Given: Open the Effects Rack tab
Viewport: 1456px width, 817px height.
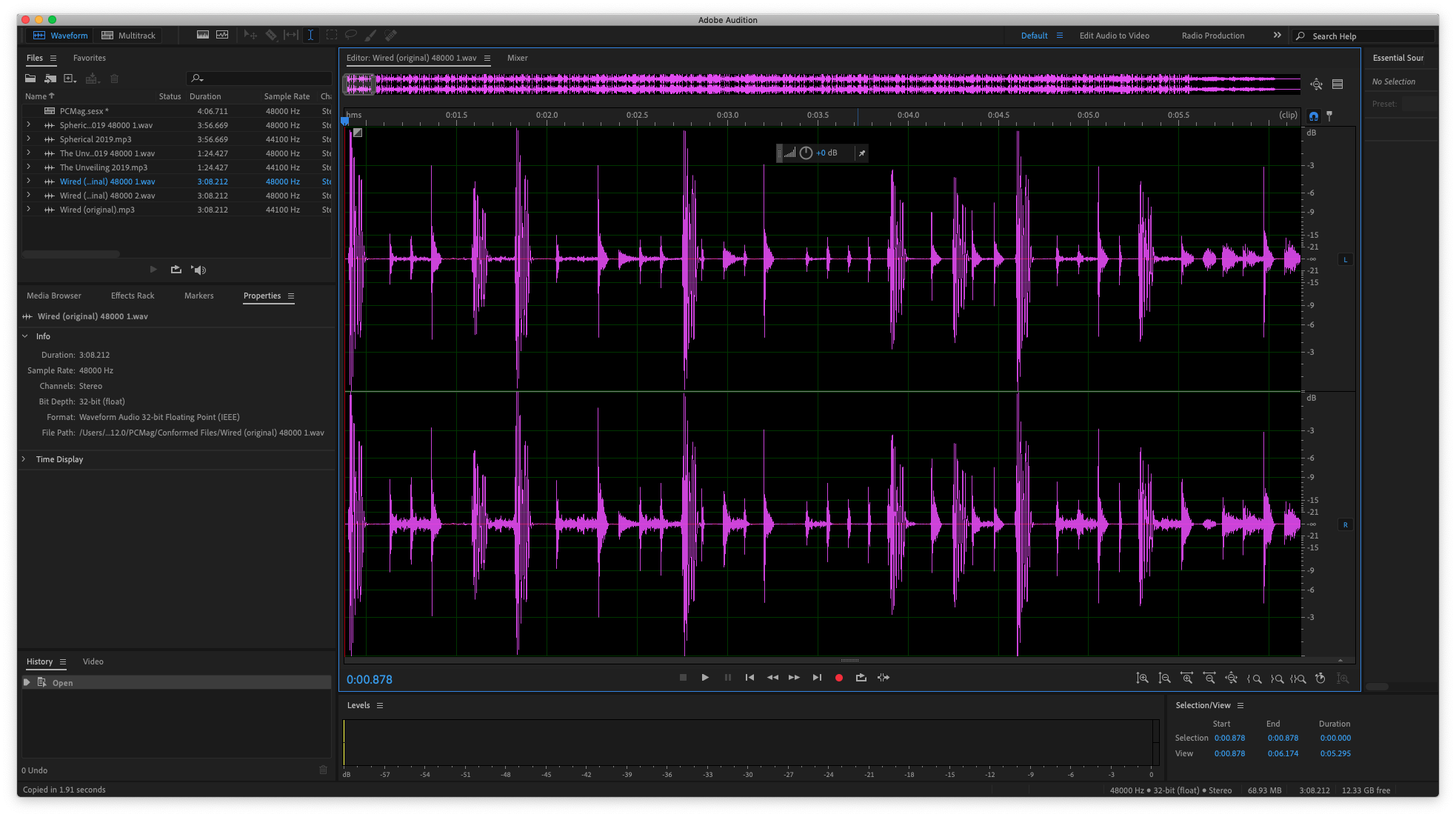Looking at the screenshot, I should click(133, 296).
